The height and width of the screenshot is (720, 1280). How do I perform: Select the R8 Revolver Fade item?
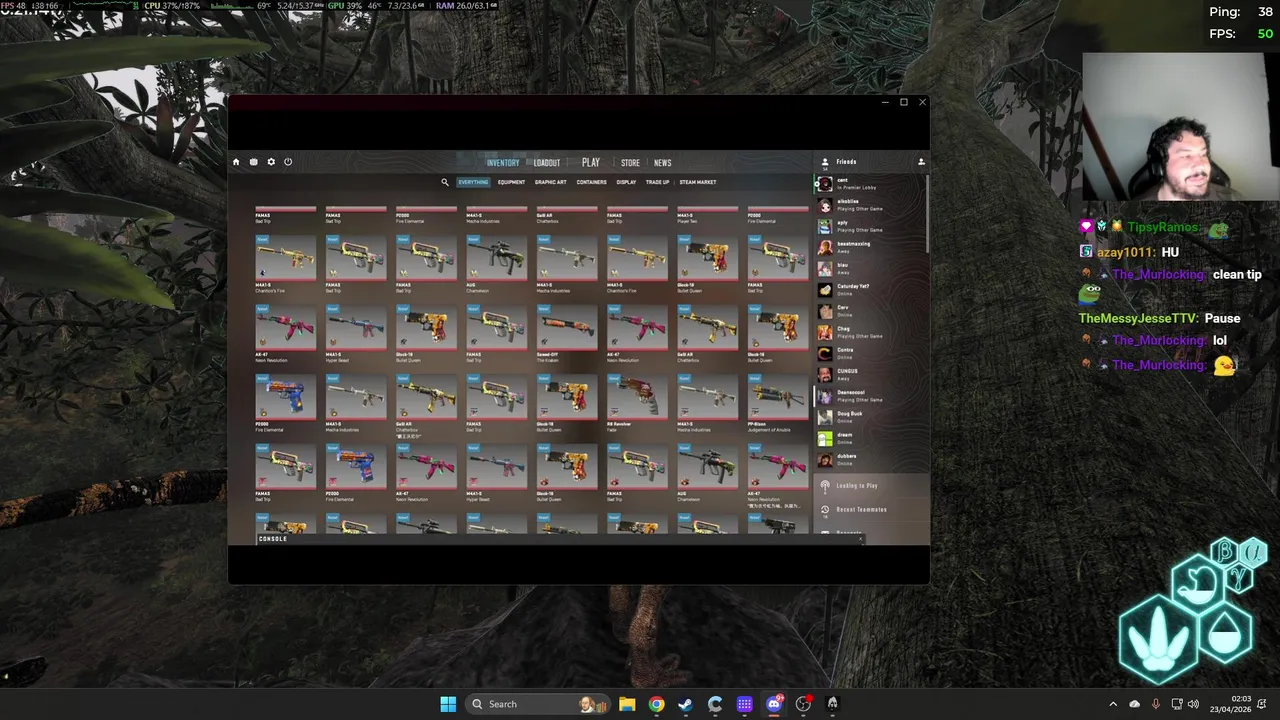tap(637, 404)
